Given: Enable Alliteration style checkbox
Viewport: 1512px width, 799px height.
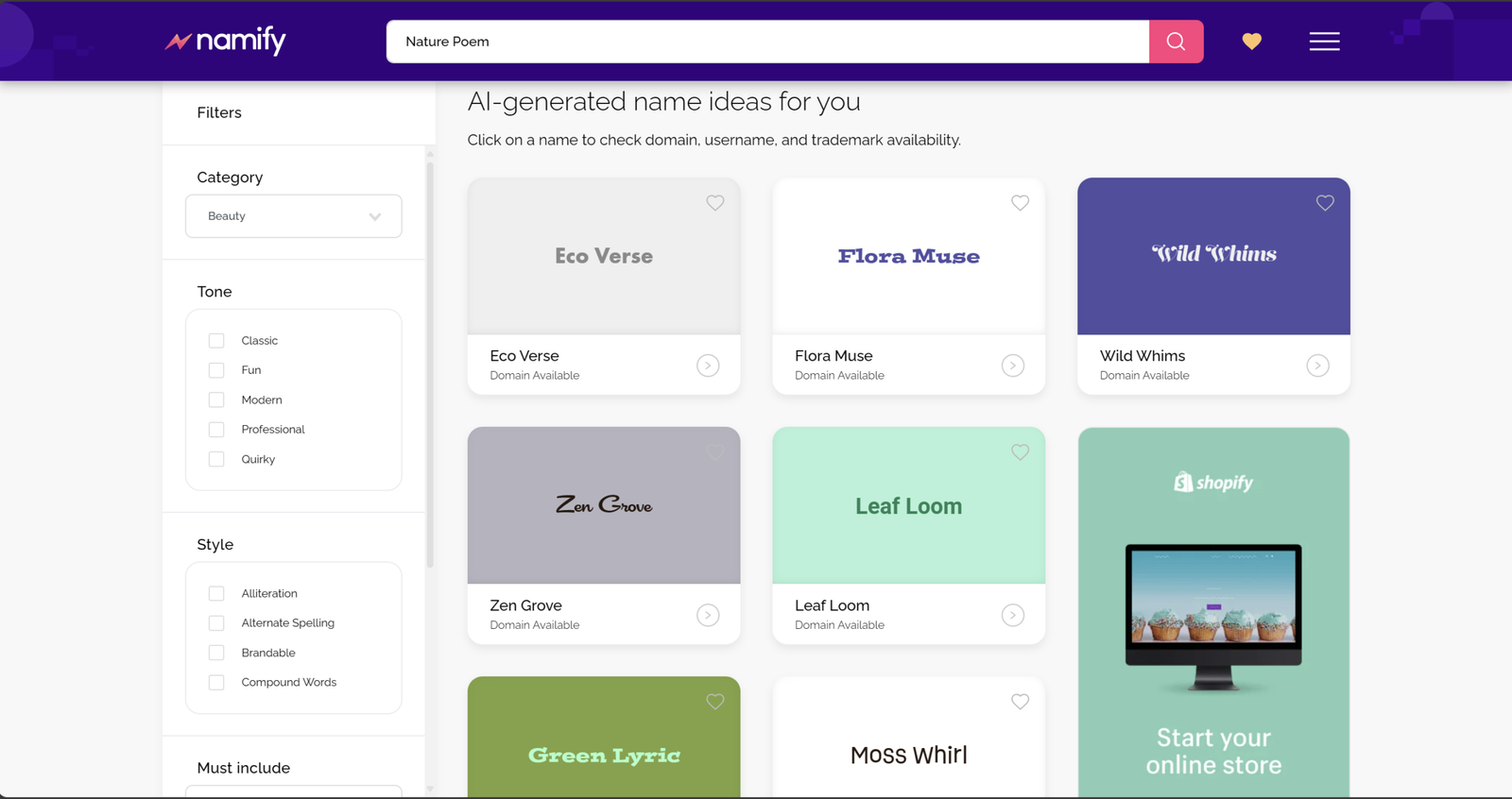Looking at the screenshot, I should tap(216, 593).
